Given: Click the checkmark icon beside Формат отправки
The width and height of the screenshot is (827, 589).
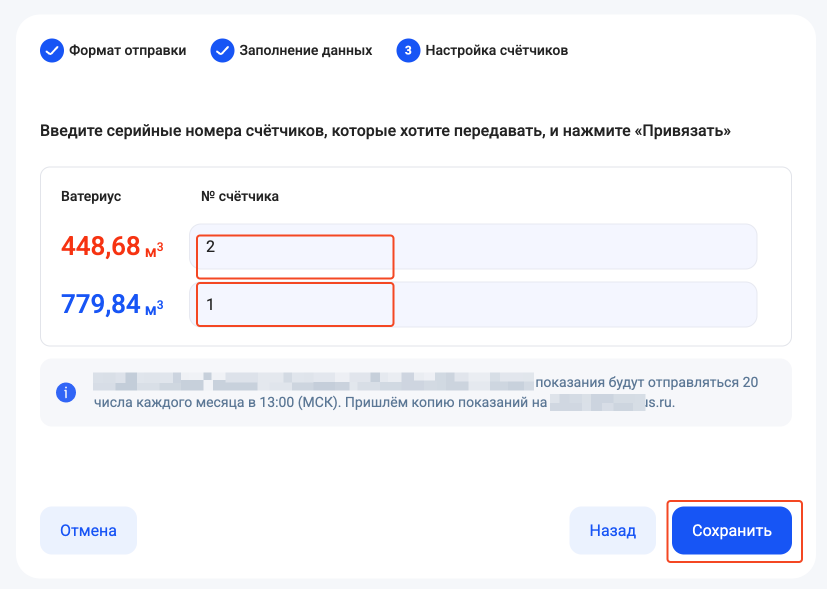Looking at the screenshot, I should pos(52,50).
